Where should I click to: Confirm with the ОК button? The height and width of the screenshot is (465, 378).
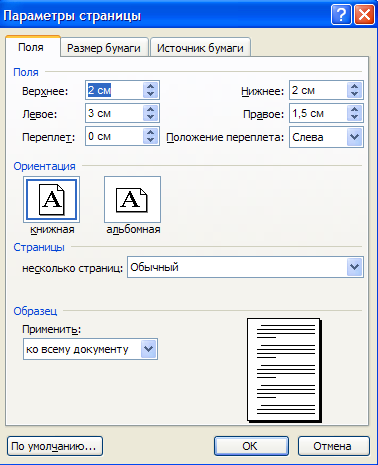(x=251, y=446)
